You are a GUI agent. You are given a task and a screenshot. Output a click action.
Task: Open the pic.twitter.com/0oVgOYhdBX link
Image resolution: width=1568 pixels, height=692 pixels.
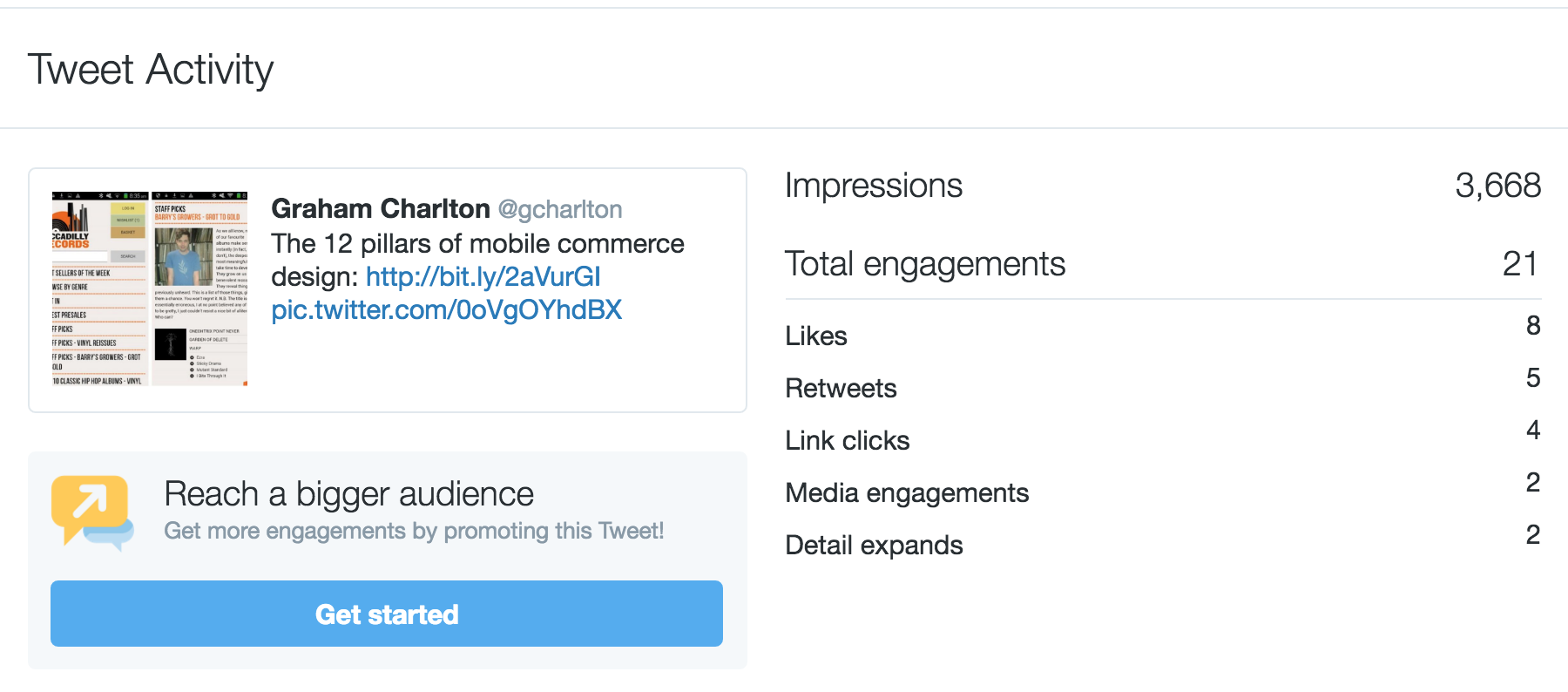[446, 310]
